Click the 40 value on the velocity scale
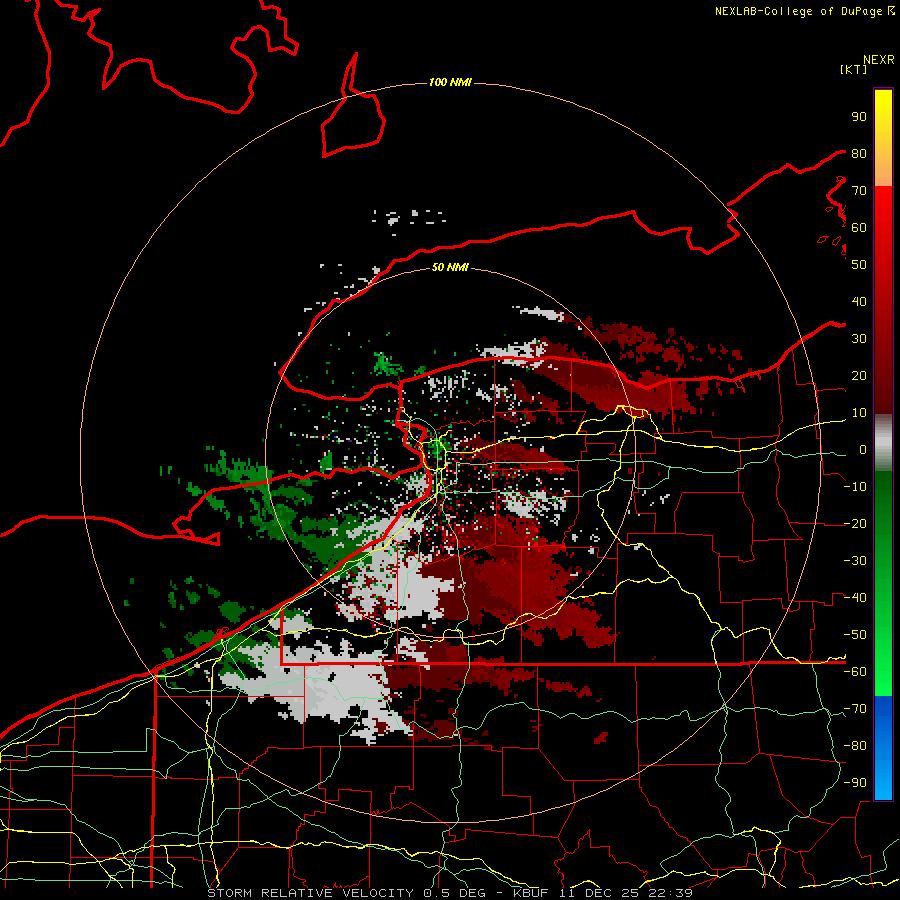The height and width of the screenshot is (900, 900). (x=859, y=301)
